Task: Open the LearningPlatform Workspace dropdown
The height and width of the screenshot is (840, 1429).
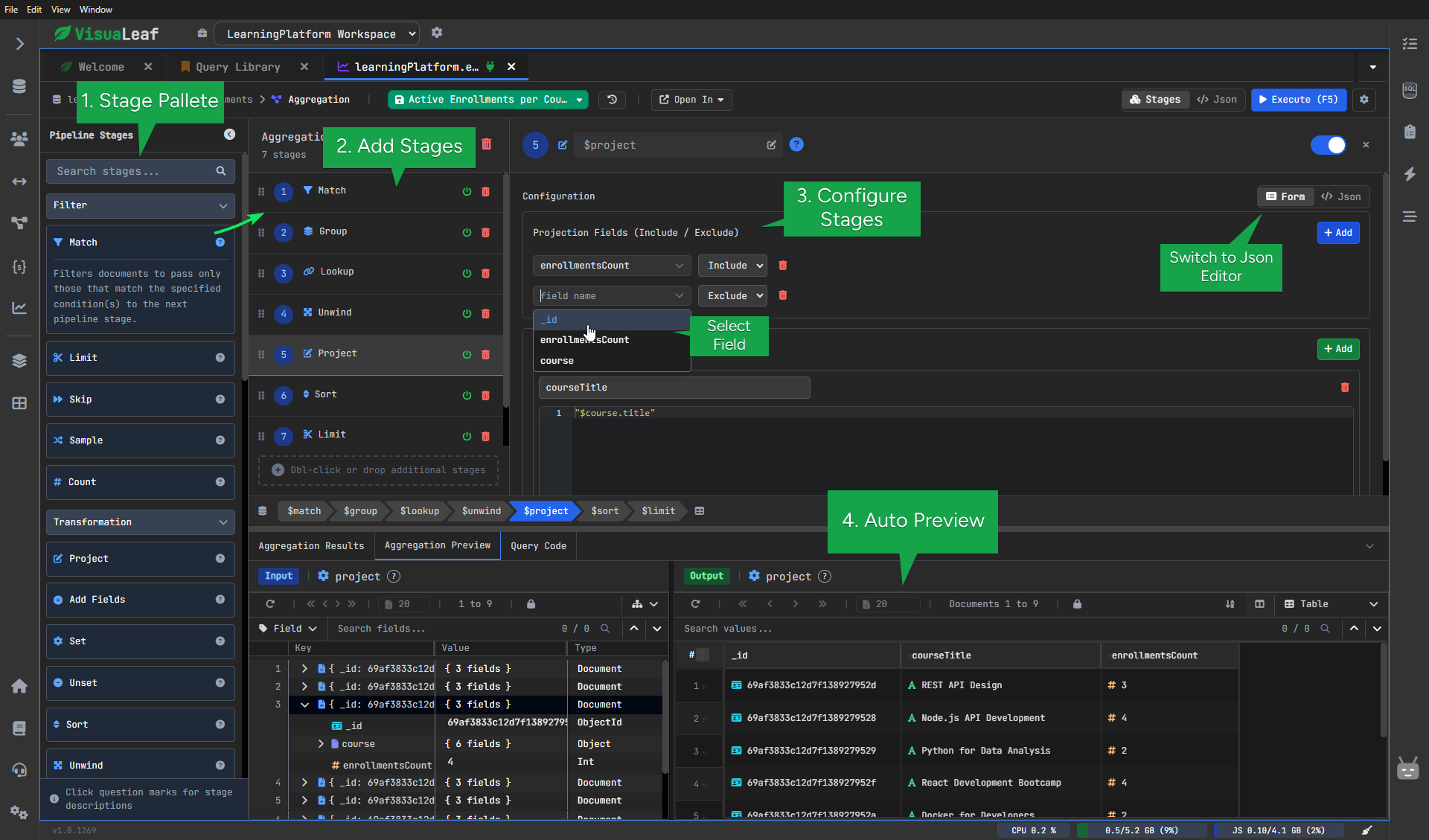Action: [316, 33]
